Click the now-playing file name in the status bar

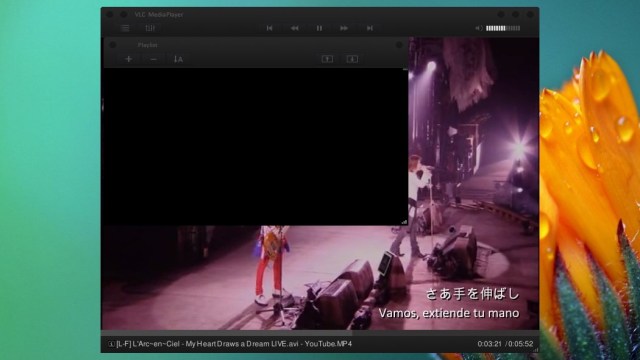click(234, 344)
